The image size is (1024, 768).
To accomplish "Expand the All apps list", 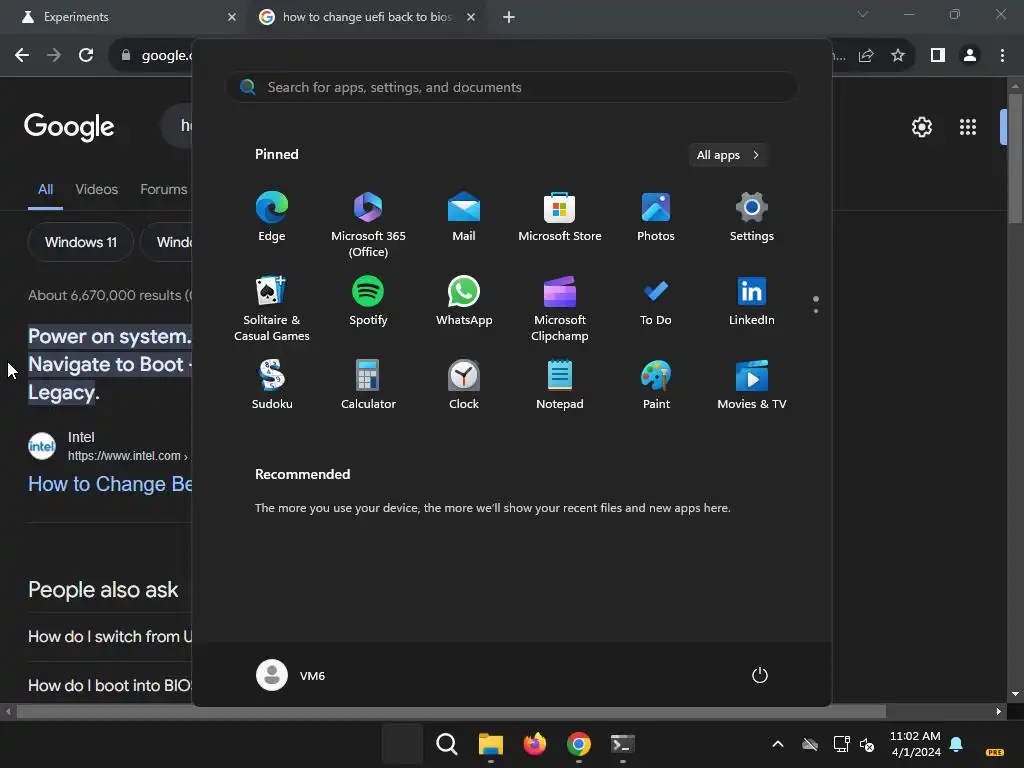I will (728, 155).
